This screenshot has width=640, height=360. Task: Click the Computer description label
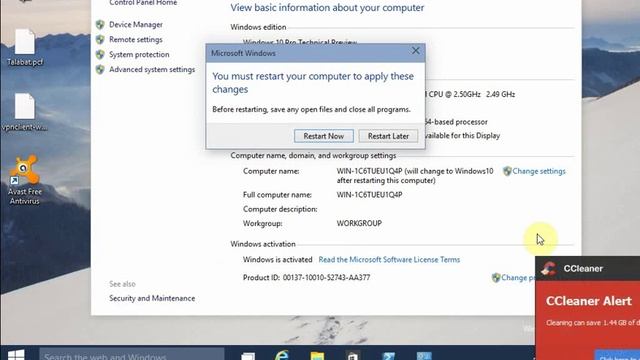tap(280, 209)
